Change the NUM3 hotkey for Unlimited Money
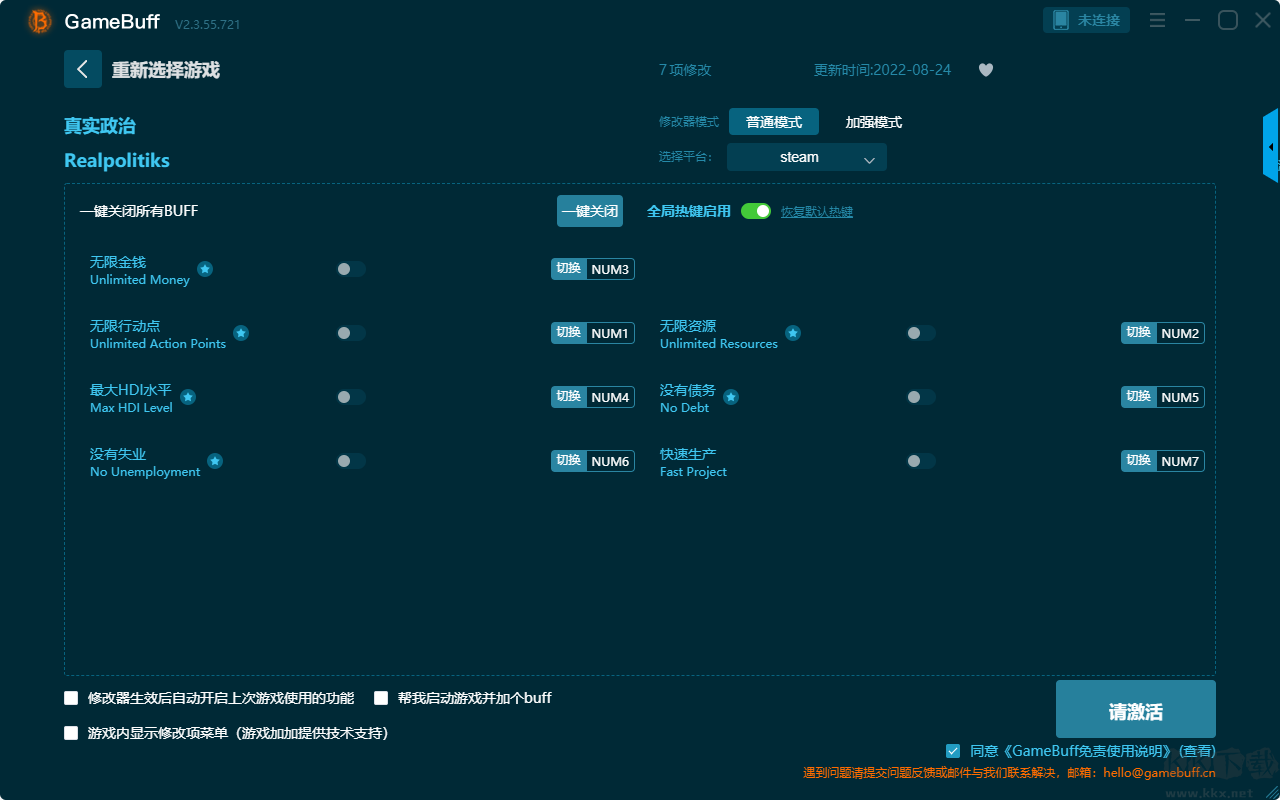Image resolution: width=1280 pixels, height=800 pixels. (610, 269)
